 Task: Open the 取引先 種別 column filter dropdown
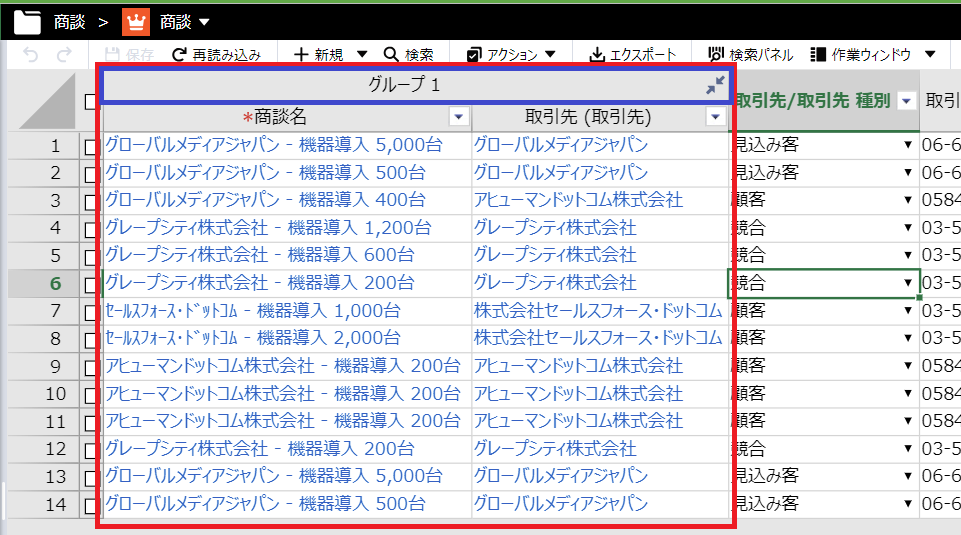pos(906,101)
